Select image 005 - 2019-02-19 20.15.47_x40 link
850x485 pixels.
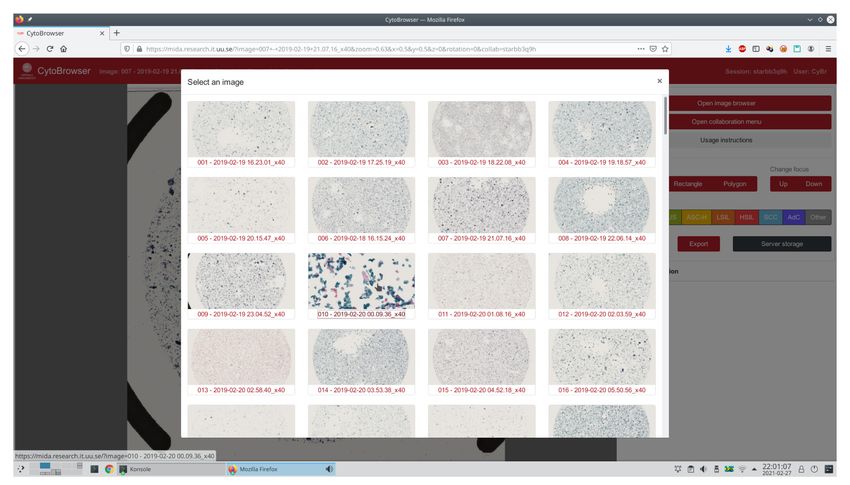coord(241,238)
